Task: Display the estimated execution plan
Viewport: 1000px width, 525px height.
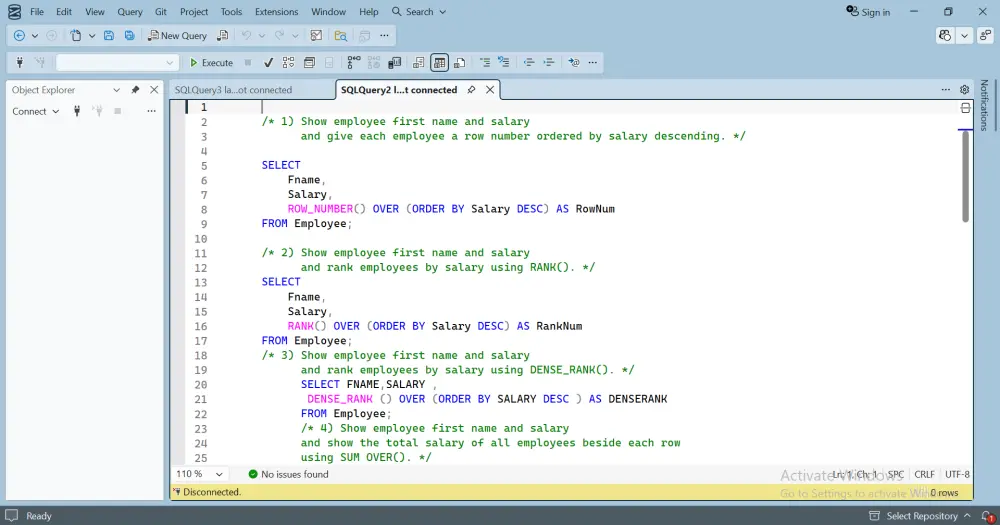Action: click(289, 63)
